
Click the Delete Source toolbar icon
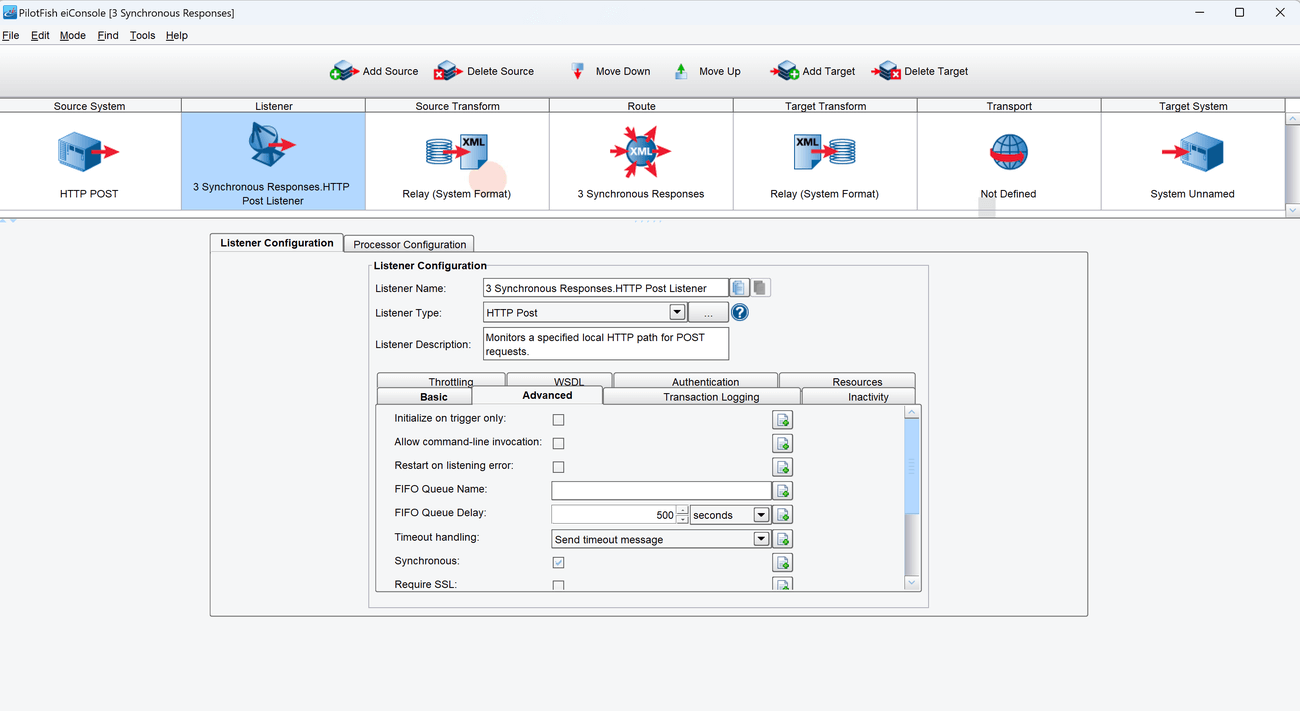pyautogui.click(x=448, y=71)
